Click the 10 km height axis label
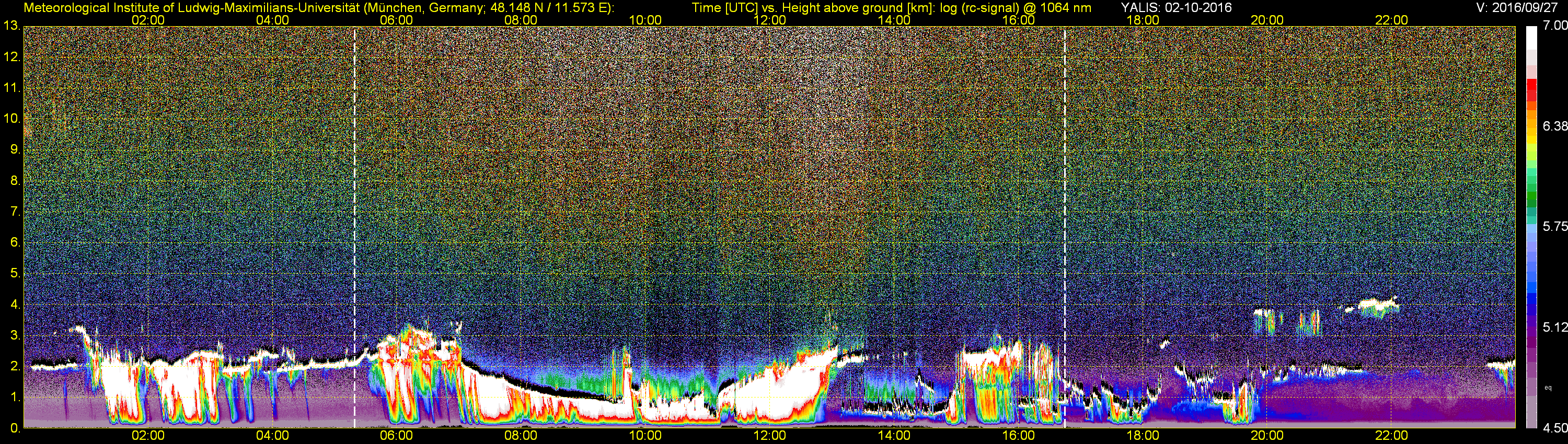The width and height of the screenshot is (1568, 444). [x=11, y=119]
